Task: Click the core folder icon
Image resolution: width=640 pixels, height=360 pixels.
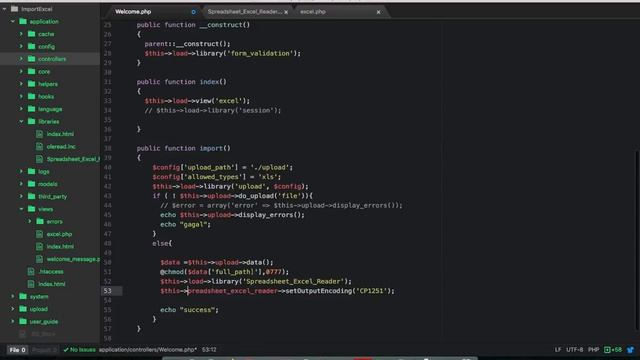Action: pyautogui.click(x=31, y=71)
